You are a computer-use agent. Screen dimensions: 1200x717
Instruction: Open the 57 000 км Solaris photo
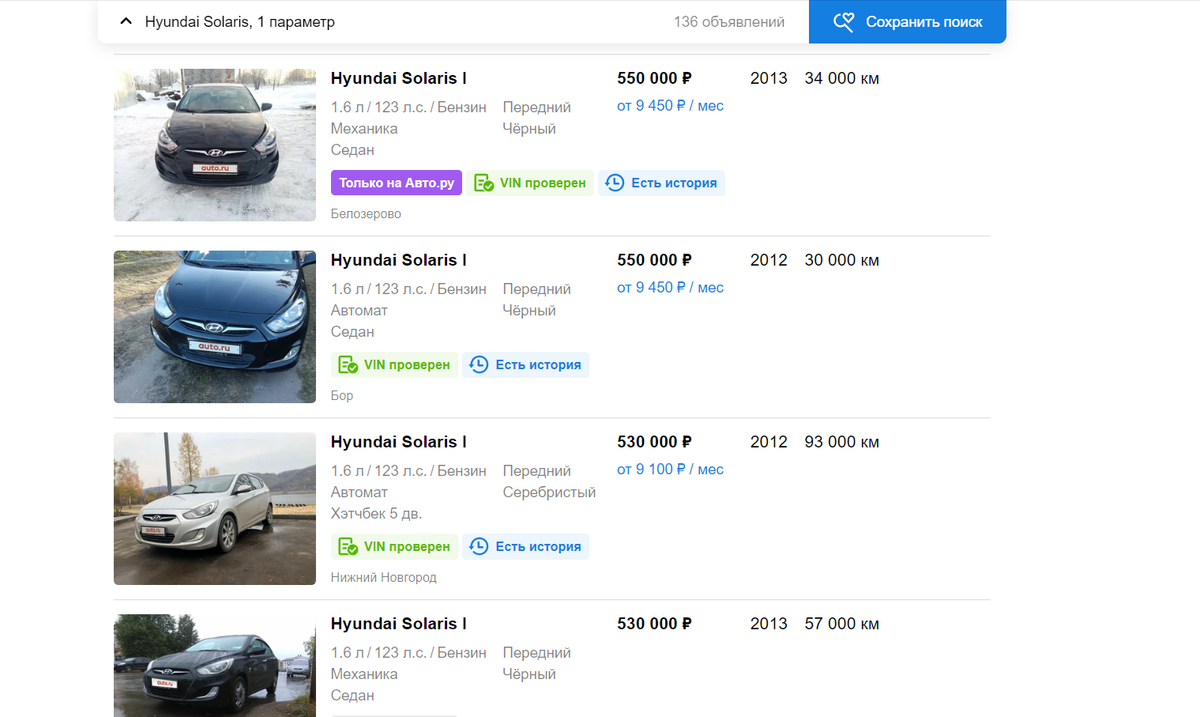215,665
